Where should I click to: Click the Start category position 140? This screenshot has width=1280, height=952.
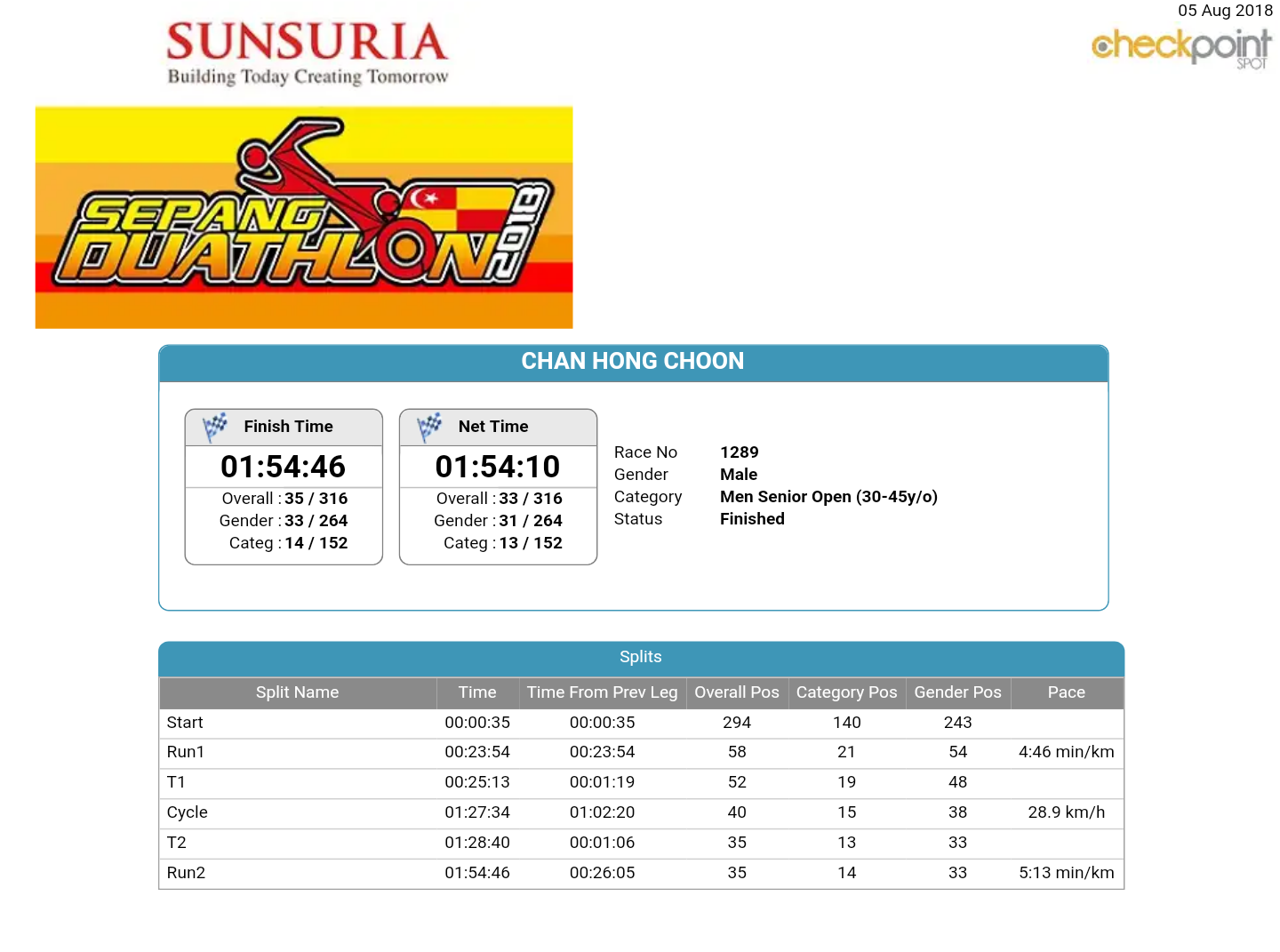(847, 723)
